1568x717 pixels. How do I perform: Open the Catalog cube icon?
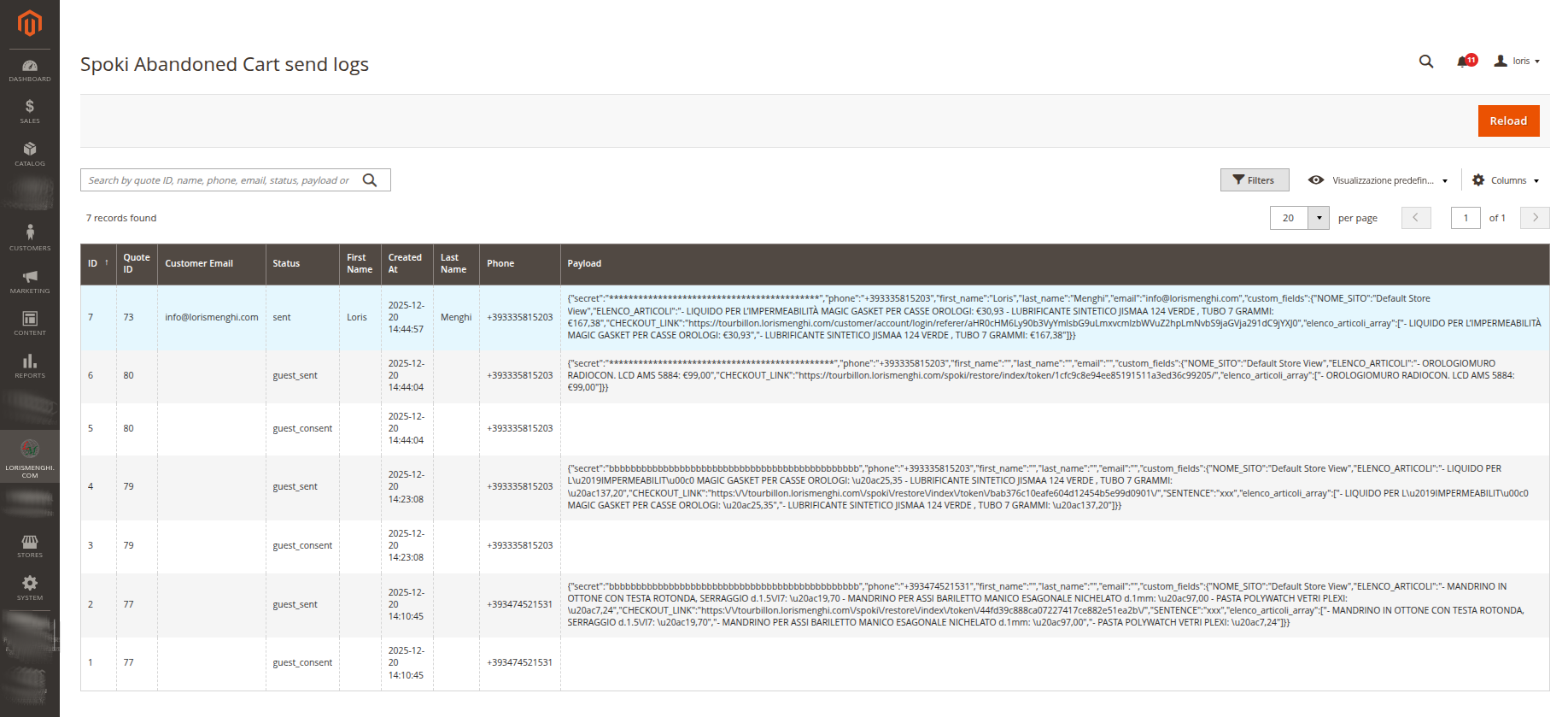click(x=30, y=154)
